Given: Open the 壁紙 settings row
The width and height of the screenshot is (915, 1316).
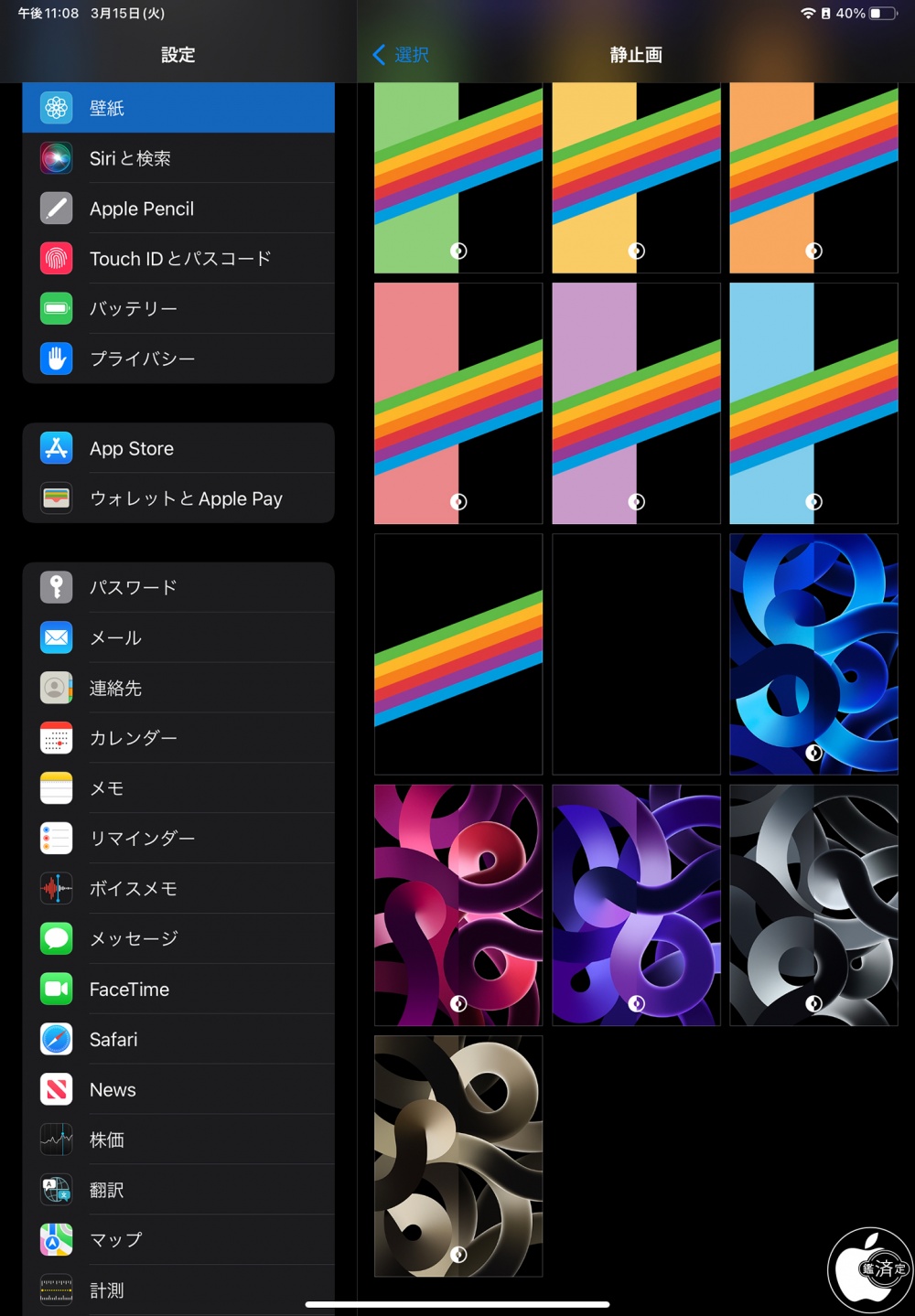Looking at the screenshot, I should [x=178, y=108].
